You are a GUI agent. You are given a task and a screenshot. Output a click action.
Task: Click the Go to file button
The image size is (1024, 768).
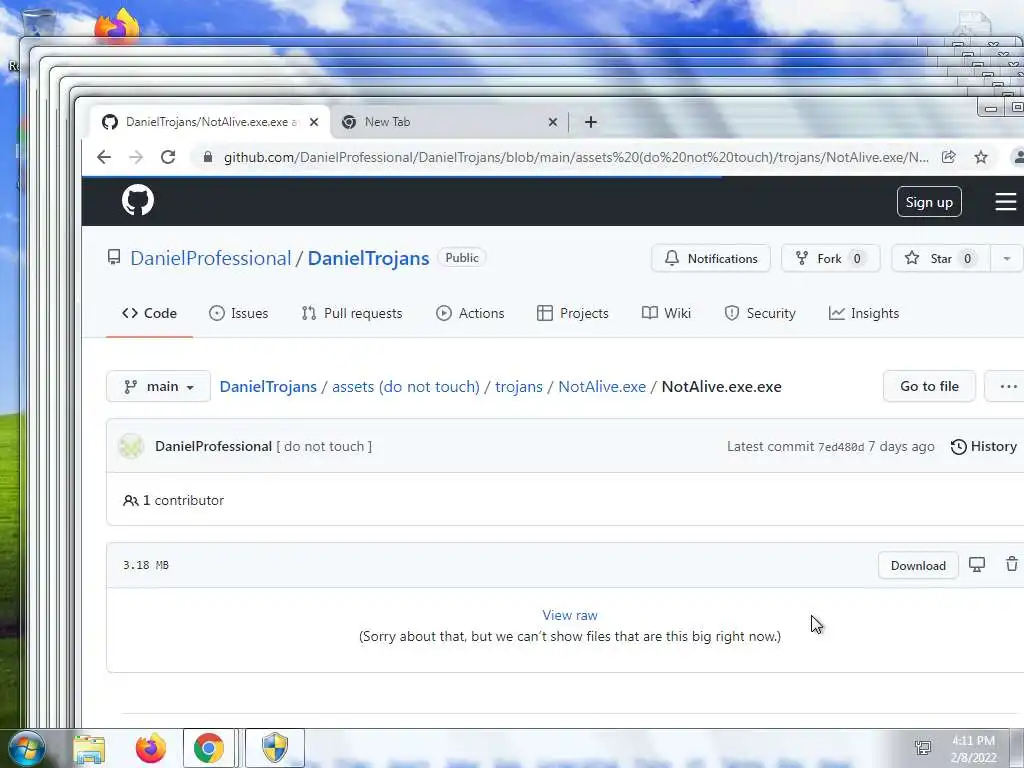pyautogui.click(x=929, y=387)
